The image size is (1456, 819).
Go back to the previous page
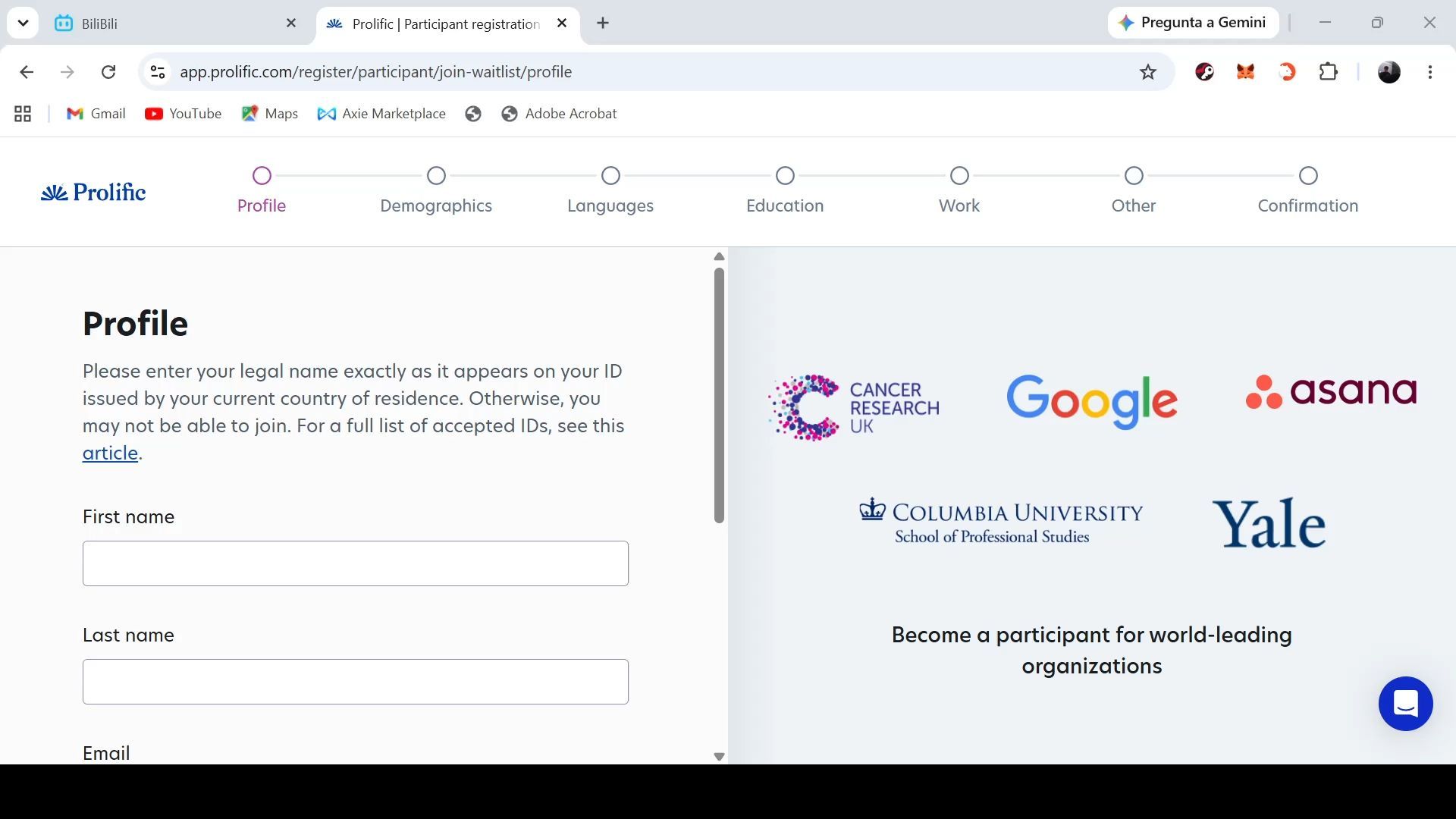[27, 72]
